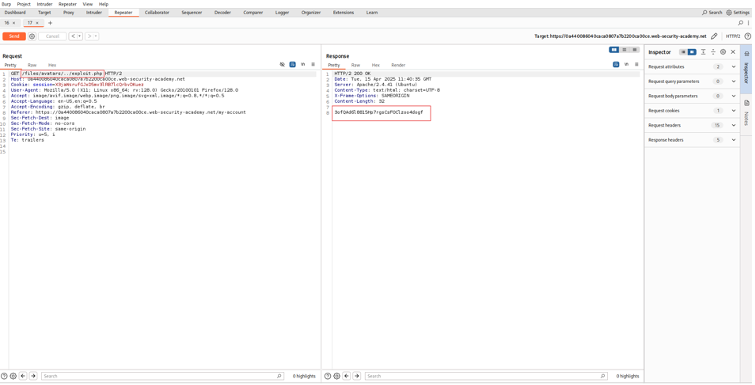
Task: Toggle response newline display \n
Action: pos(626,64)
